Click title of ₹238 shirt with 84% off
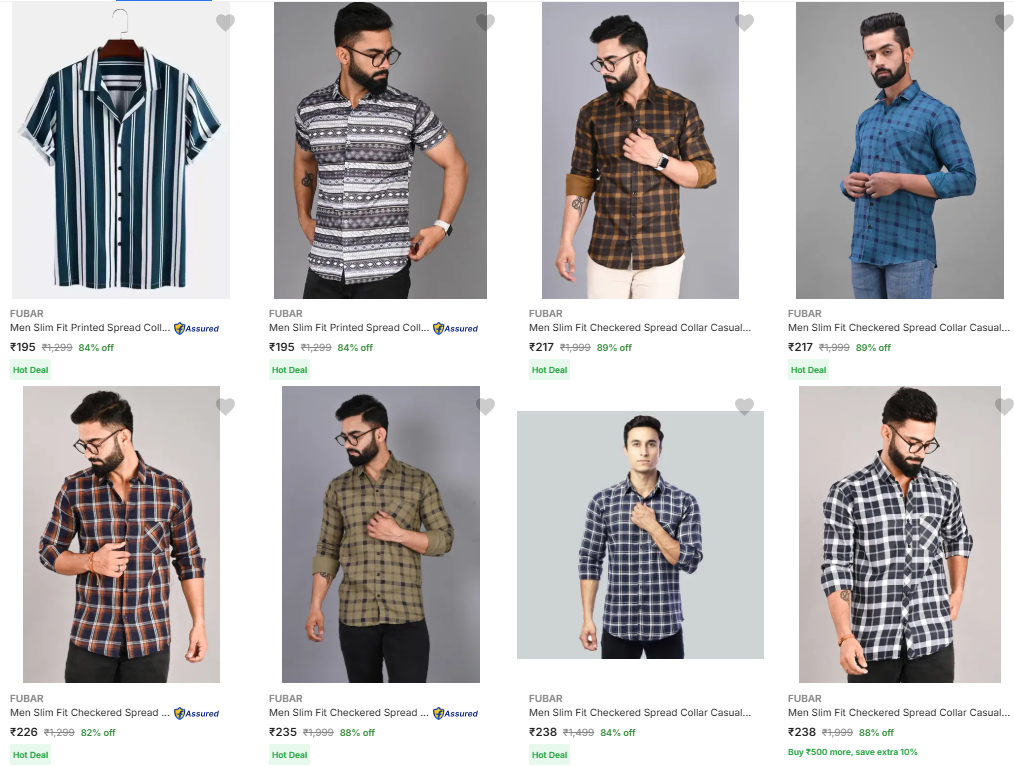The width and height of the screenshot is (1014, 766). point(639,713)
